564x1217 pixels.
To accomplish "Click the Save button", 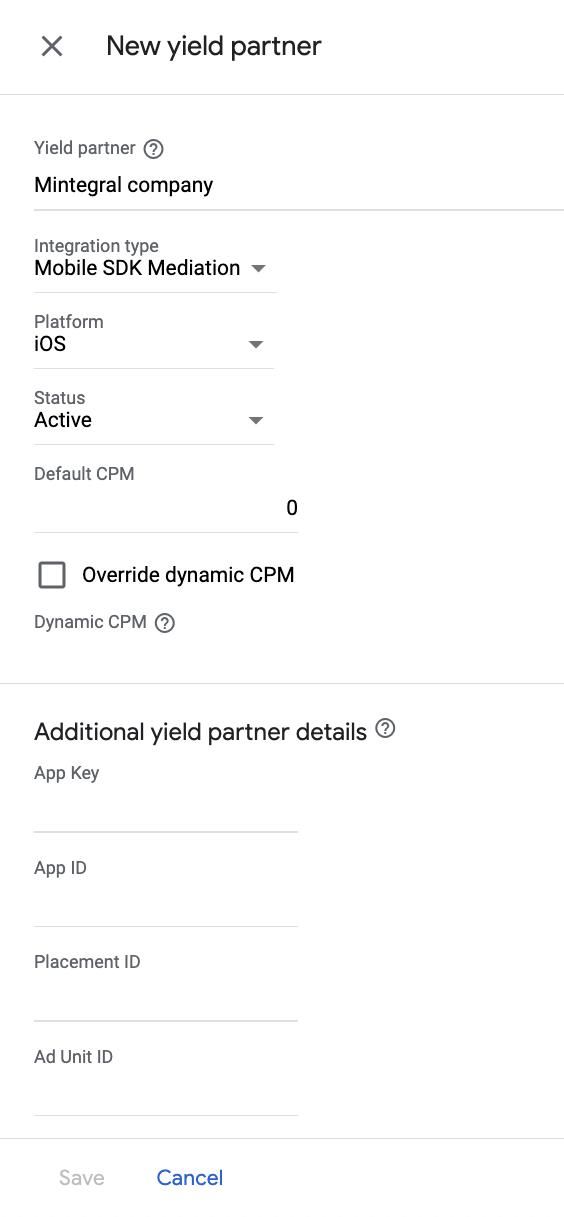I will (82, 1178).
